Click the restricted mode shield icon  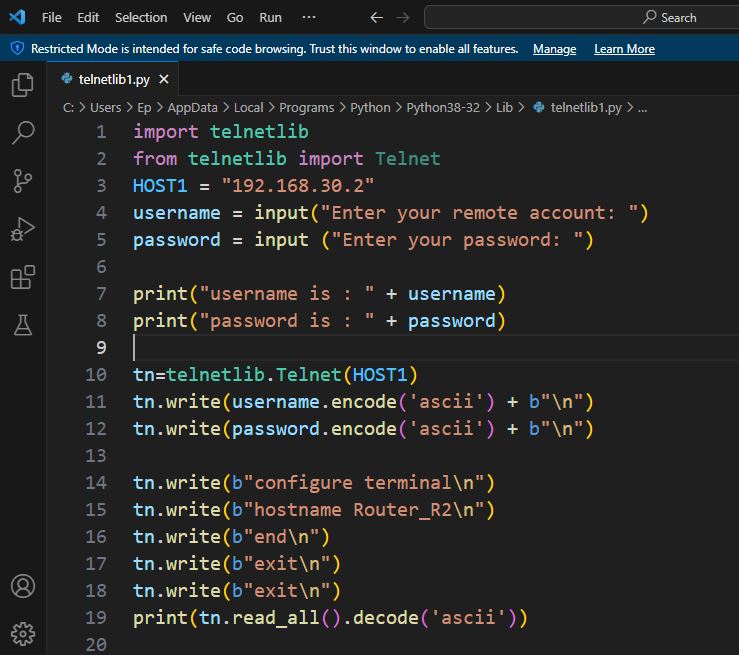(x=17, y=49)
